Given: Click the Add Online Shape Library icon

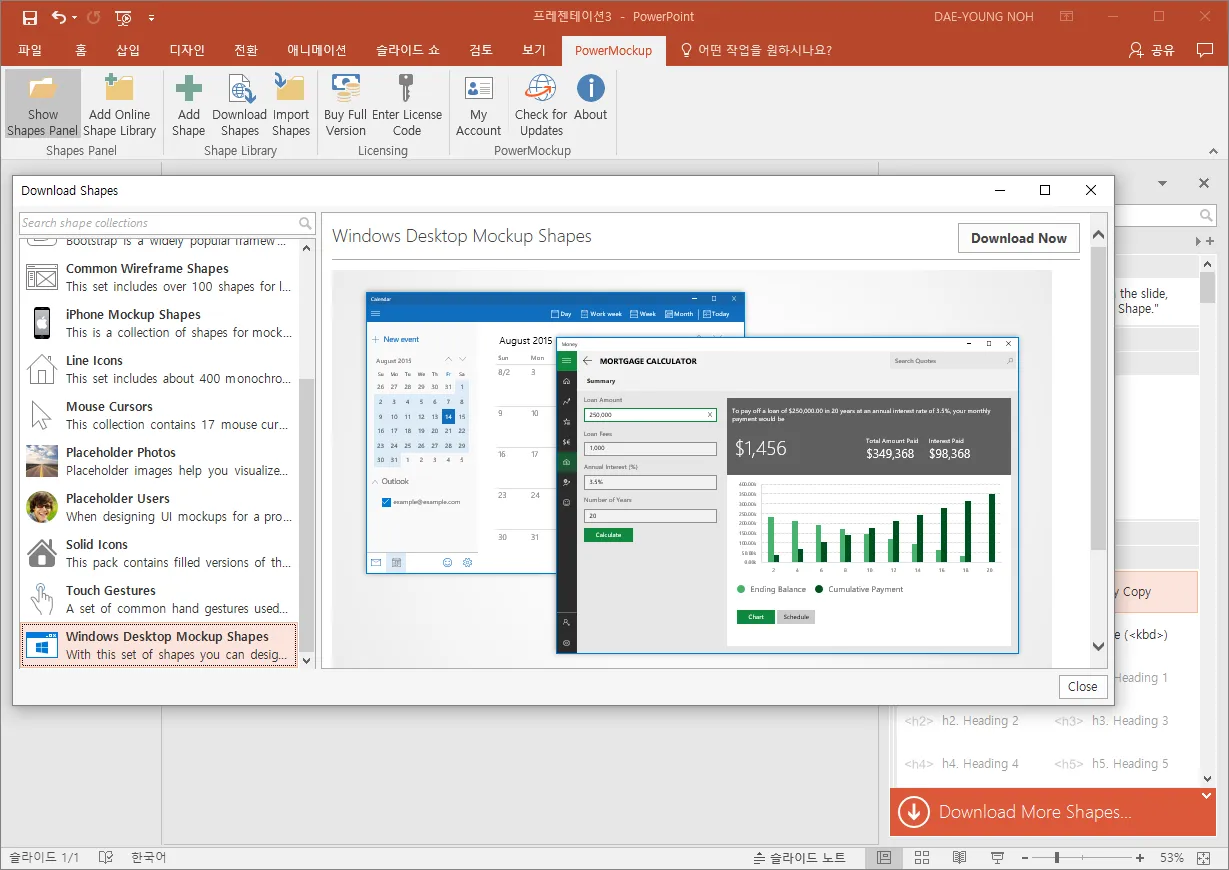Looking at the screenshot, I should (119, 89).
